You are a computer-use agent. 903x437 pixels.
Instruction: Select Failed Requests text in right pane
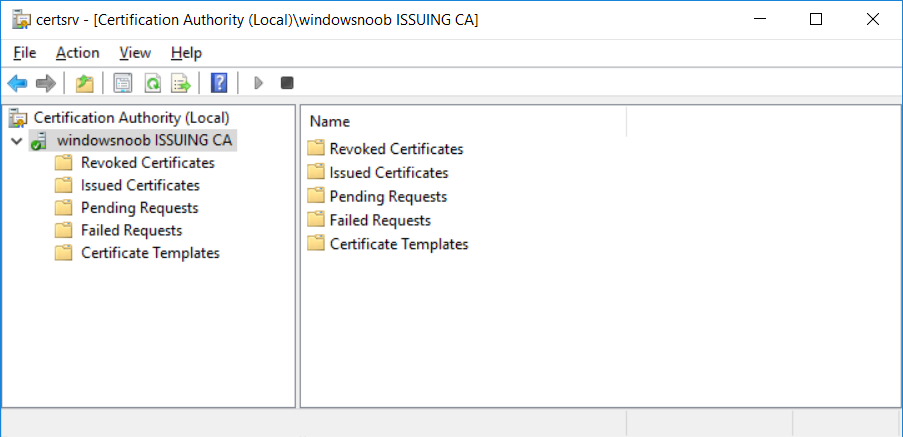pyautogui.click(x=381, y=220)
